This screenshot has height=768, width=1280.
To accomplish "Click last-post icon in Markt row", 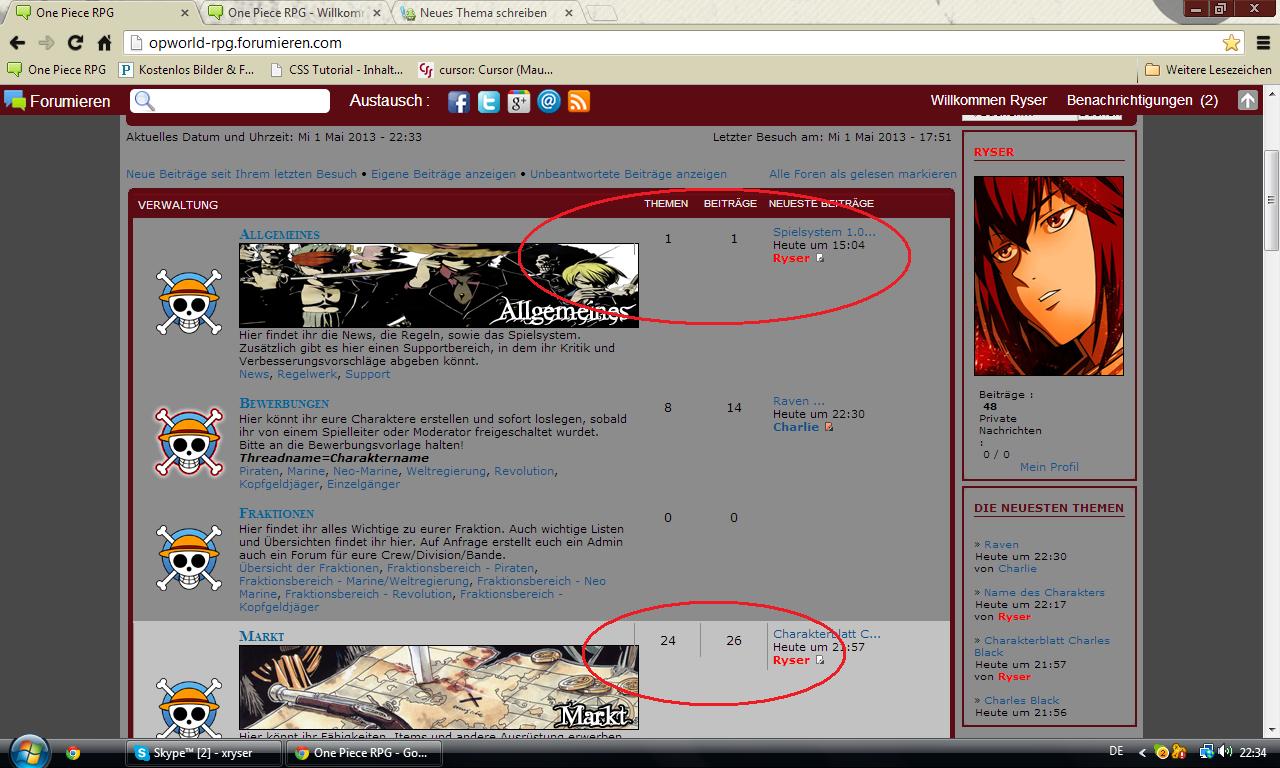I will [x=820, y=660].
